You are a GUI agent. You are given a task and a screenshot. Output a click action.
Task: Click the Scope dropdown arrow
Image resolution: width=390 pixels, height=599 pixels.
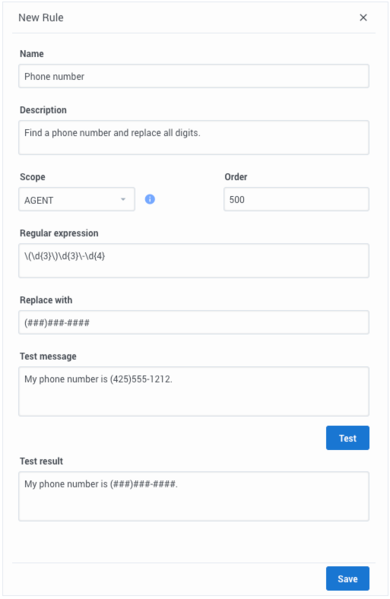pos(123,199)
